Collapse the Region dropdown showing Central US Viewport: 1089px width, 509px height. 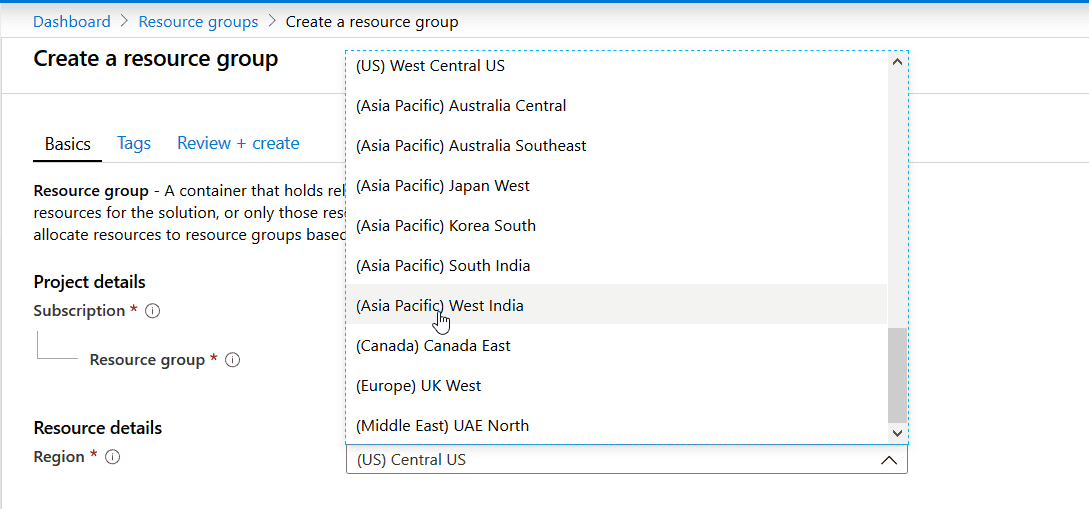tap(626, 460)
